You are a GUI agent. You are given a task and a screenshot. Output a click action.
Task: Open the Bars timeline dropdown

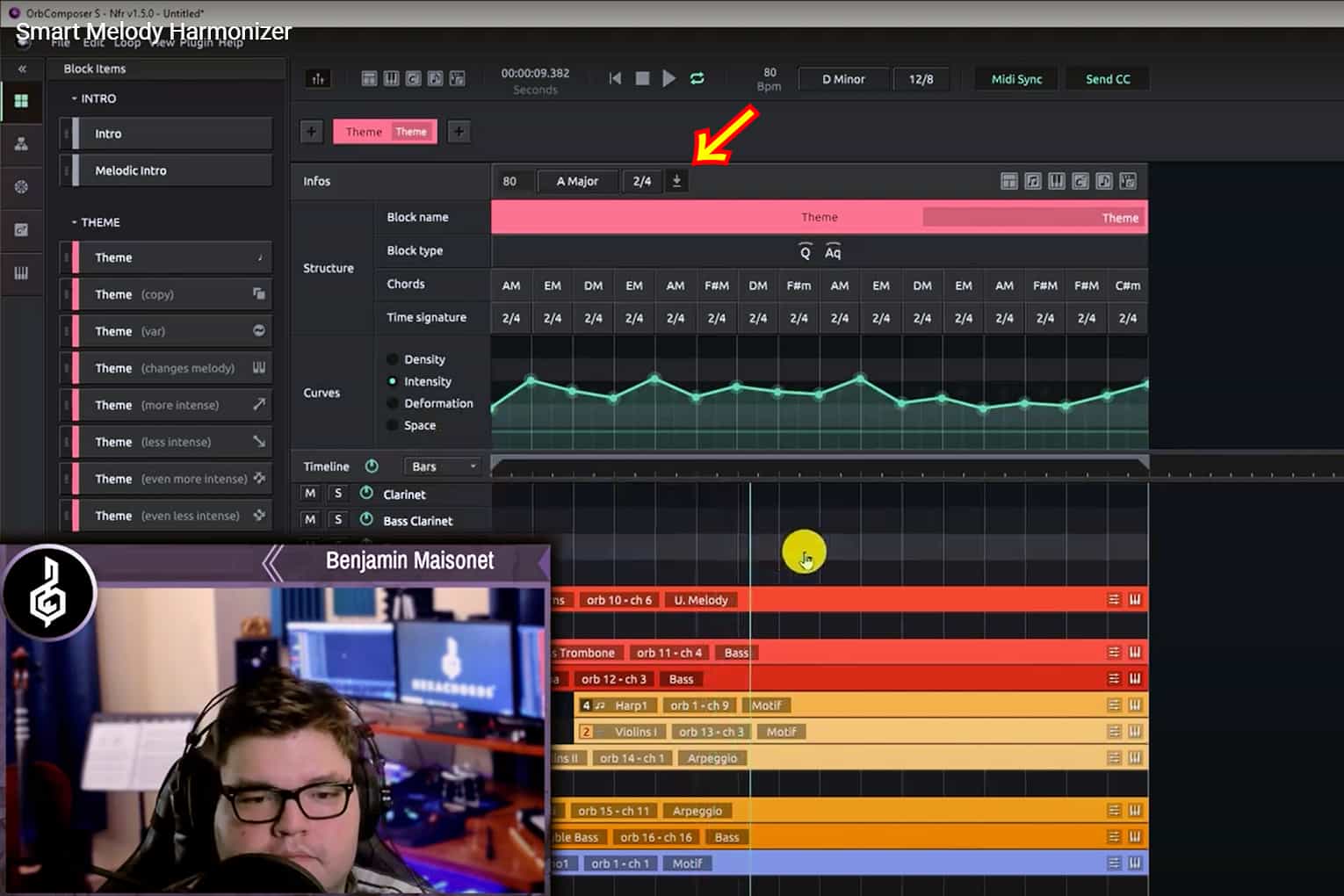(x=442, y=466)
